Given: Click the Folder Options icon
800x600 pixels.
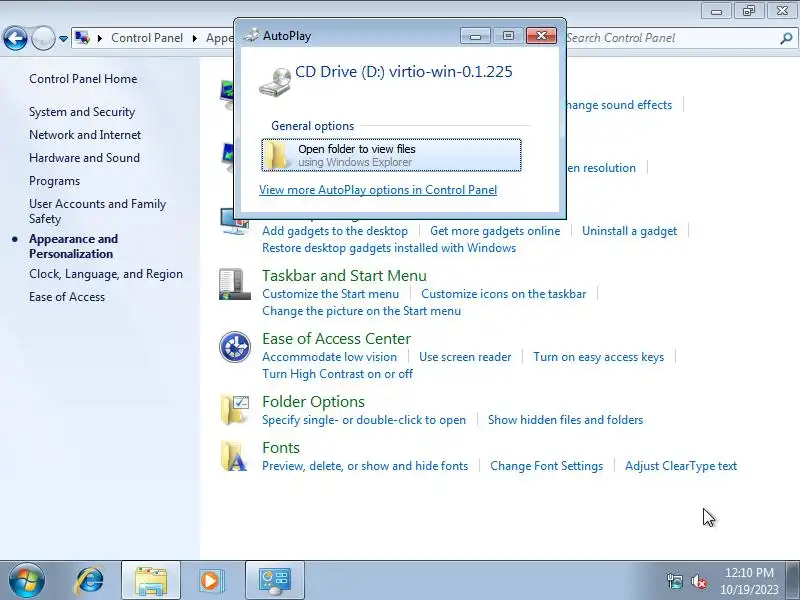Looking at the screenshot, I should pos(235,410).
